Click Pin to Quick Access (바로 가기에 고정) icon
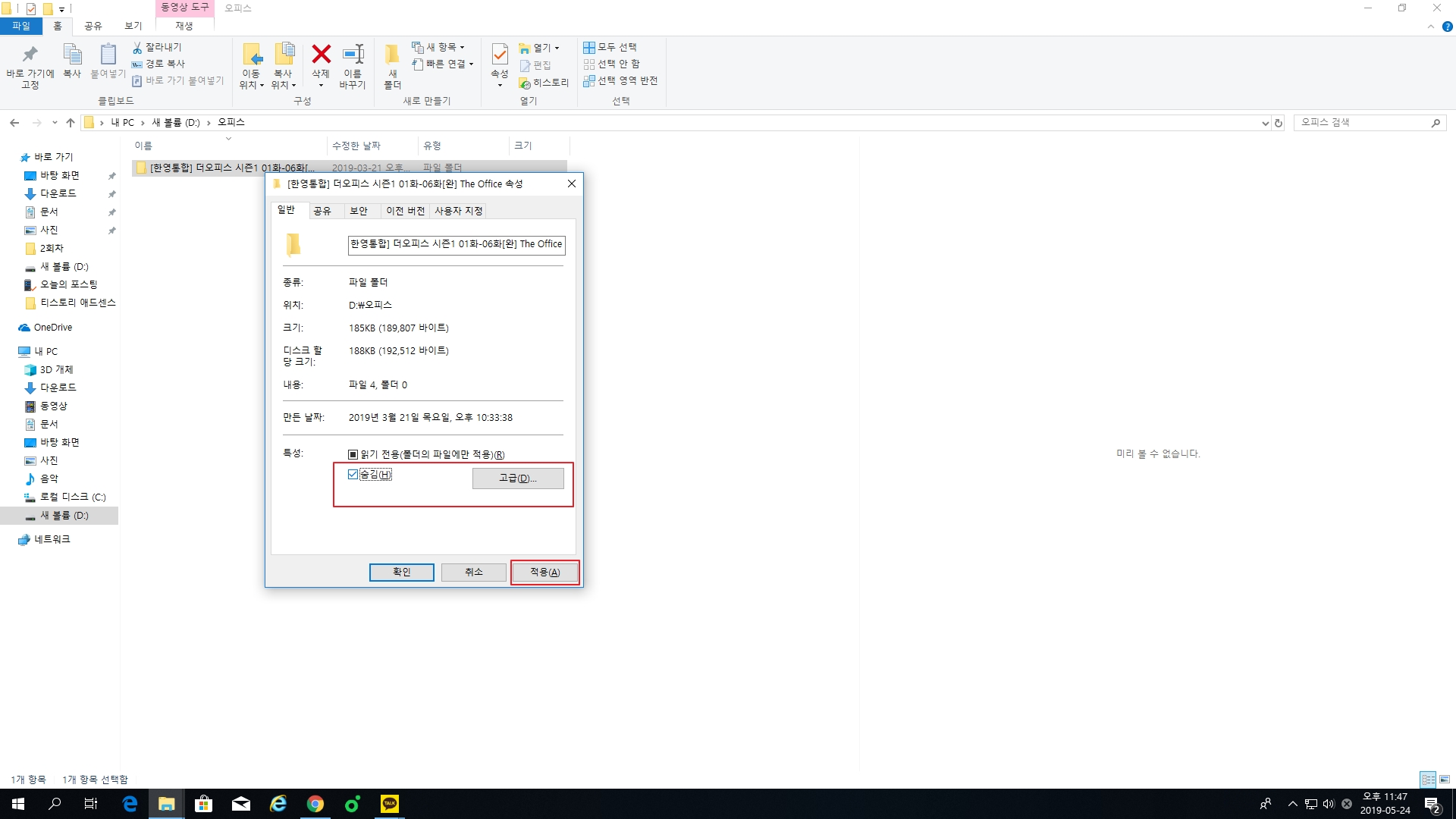This screenshot has width=1456, height=819. point(30,55)
